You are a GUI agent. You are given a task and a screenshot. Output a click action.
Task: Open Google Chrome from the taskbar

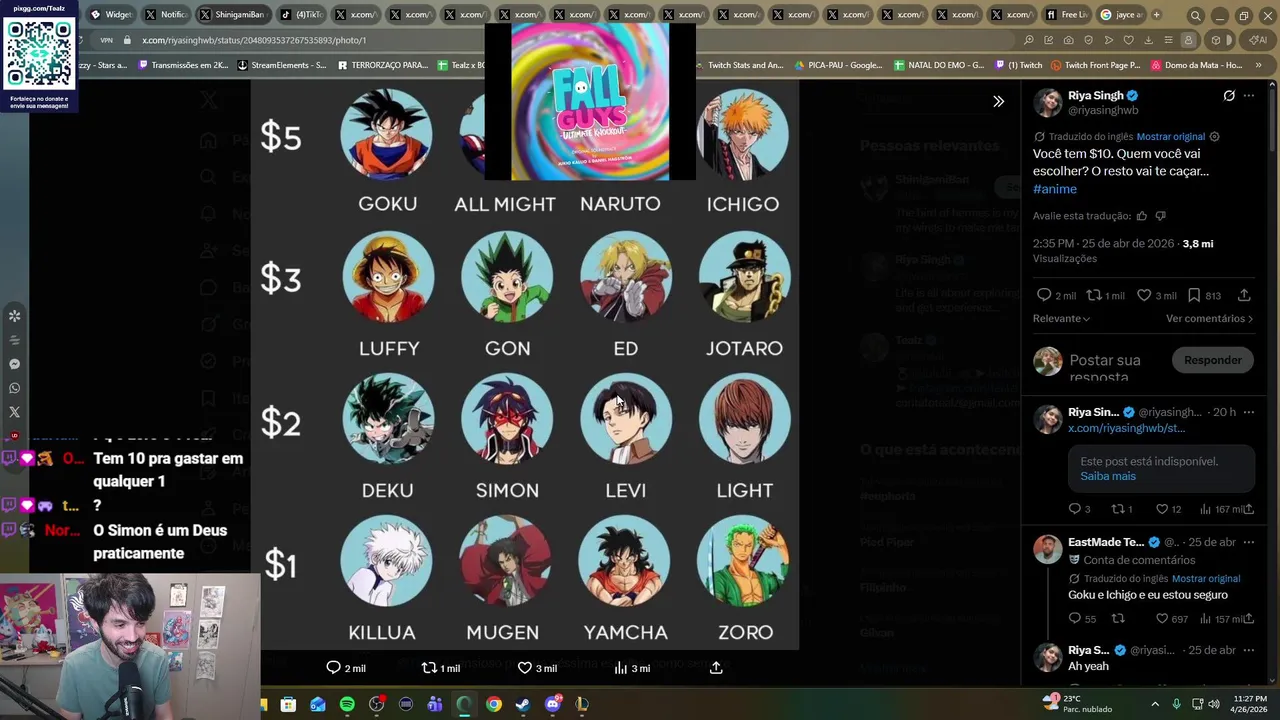point(494,704)
